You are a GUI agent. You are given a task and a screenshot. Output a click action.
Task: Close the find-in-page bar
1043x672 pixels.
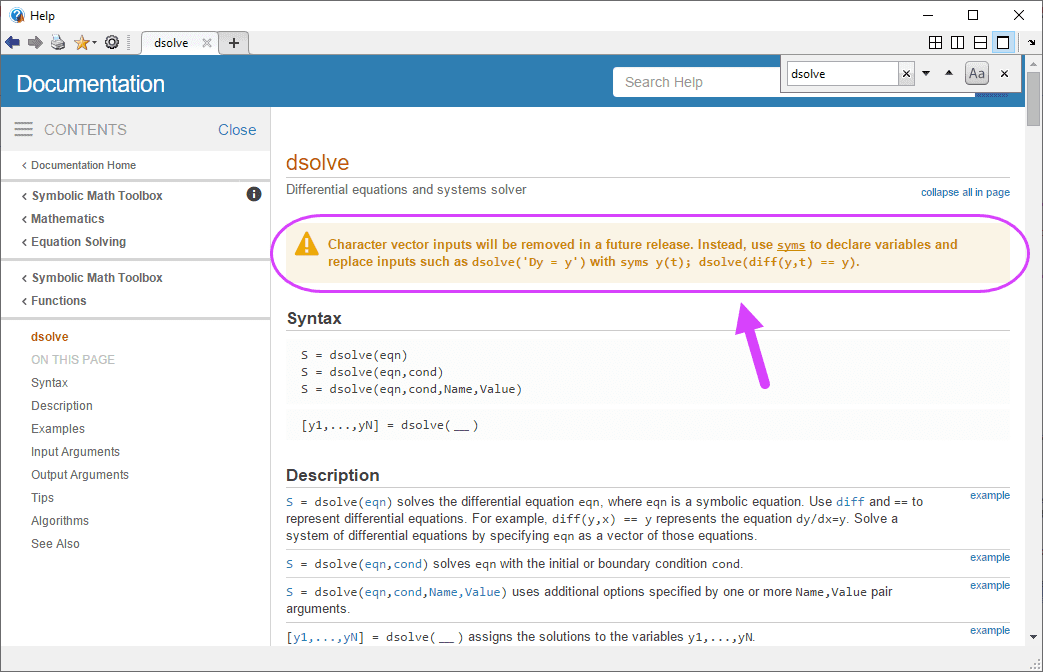click(x=1004, y=74)
